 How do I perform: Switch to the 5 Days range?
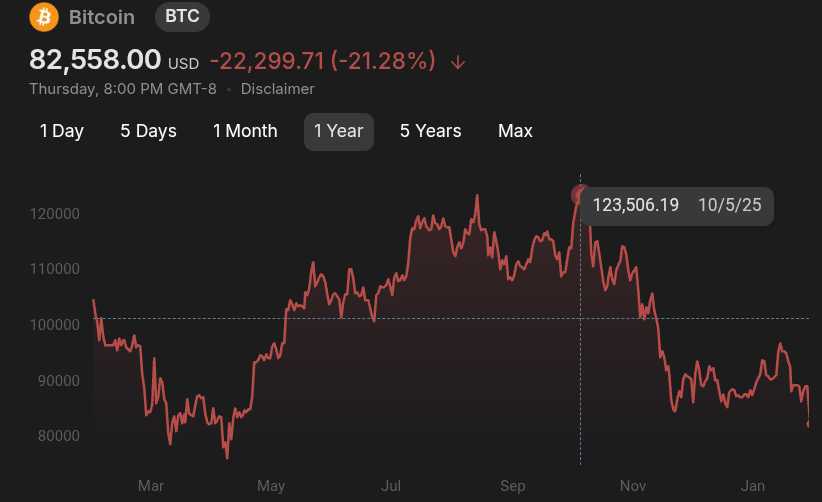pos(148,131)
